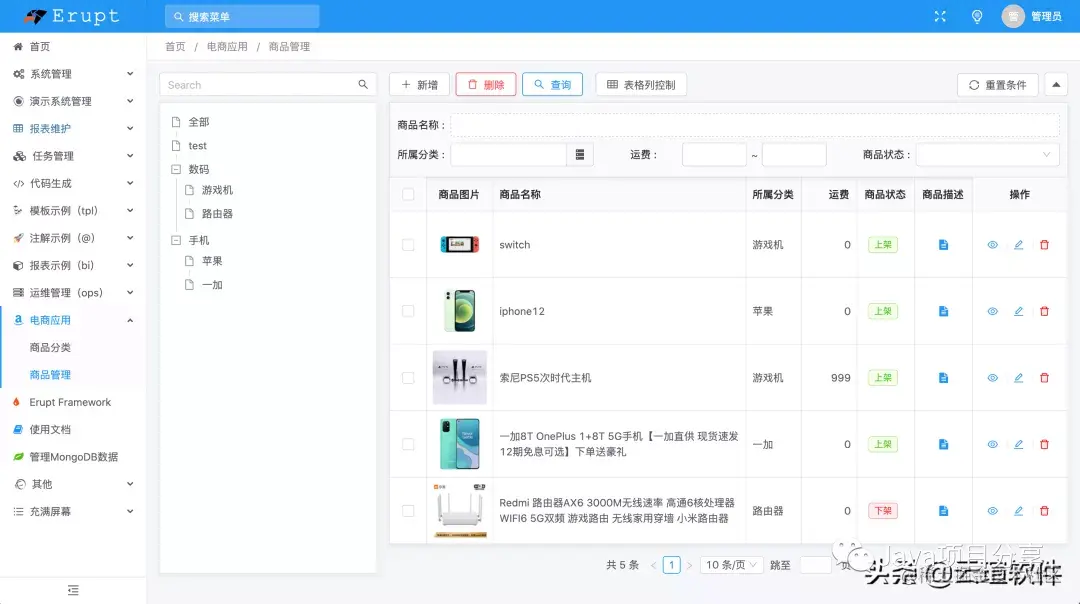Open the 商品描述 document icon for switch
This screenshot has height=604, width=1080.
coord(943,244)
